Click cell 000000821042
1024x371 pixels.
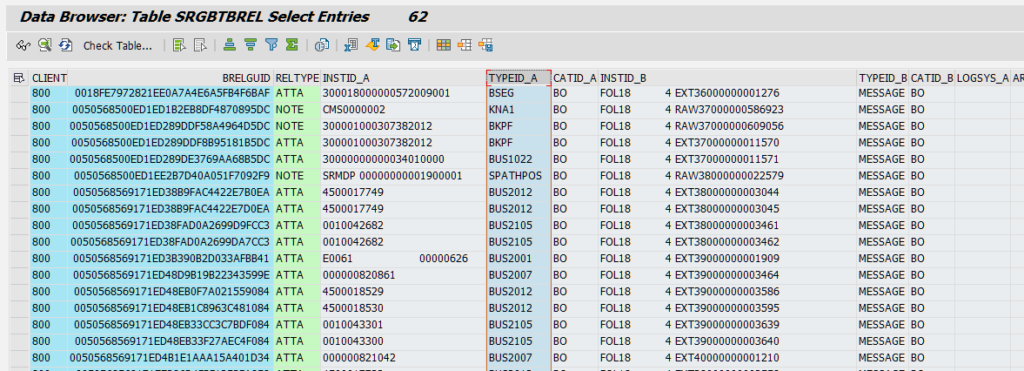[x=403, y=358]
